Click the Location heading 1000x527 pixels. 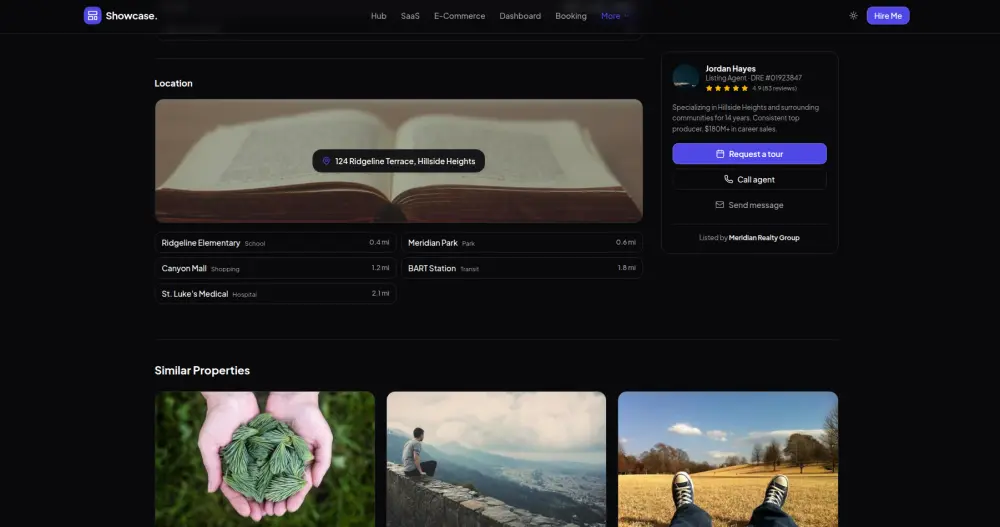click(173, 83)
